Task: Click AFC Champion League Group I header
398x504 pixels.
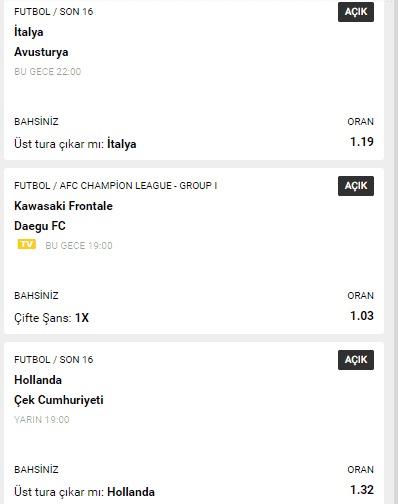Action: click(x=116, y=186)
